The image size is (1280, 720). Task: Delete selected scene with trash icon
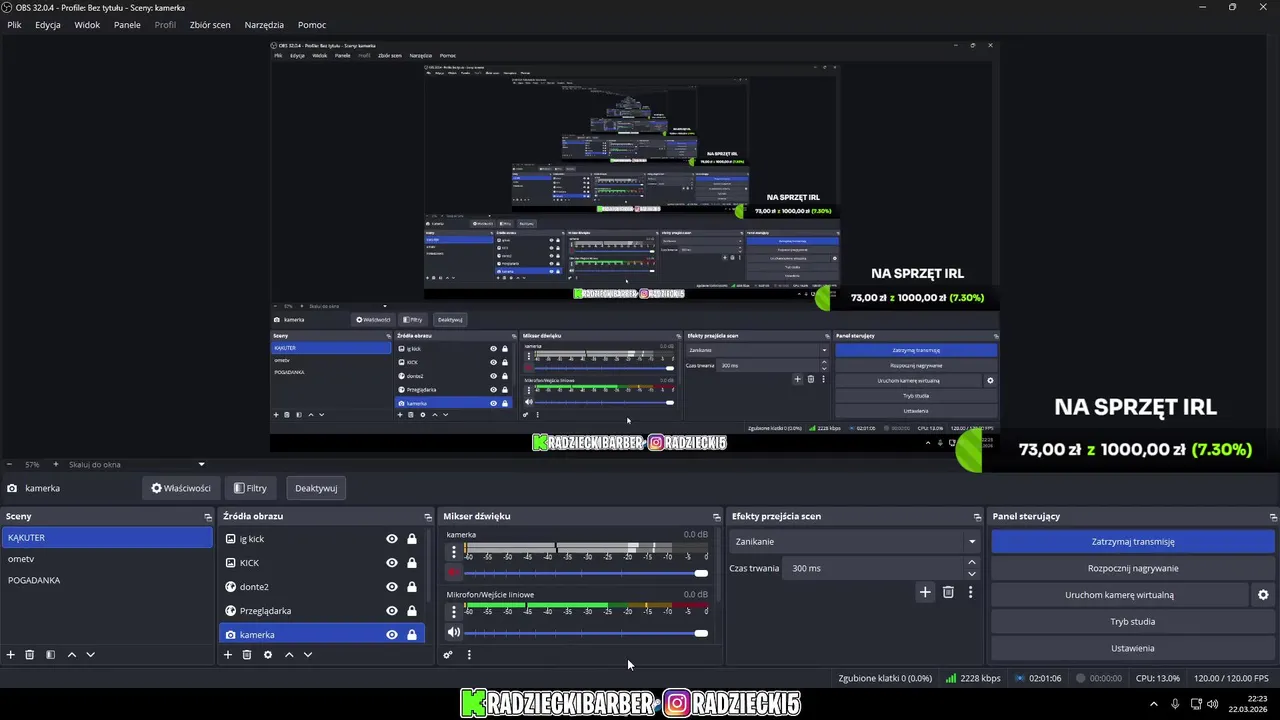coord(30,655)
